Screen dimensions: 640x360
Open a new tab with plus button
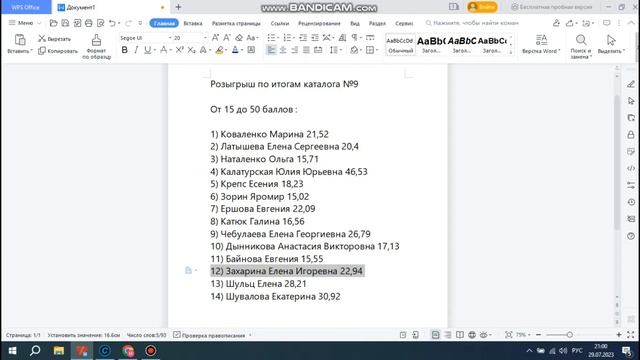[178, 7]
